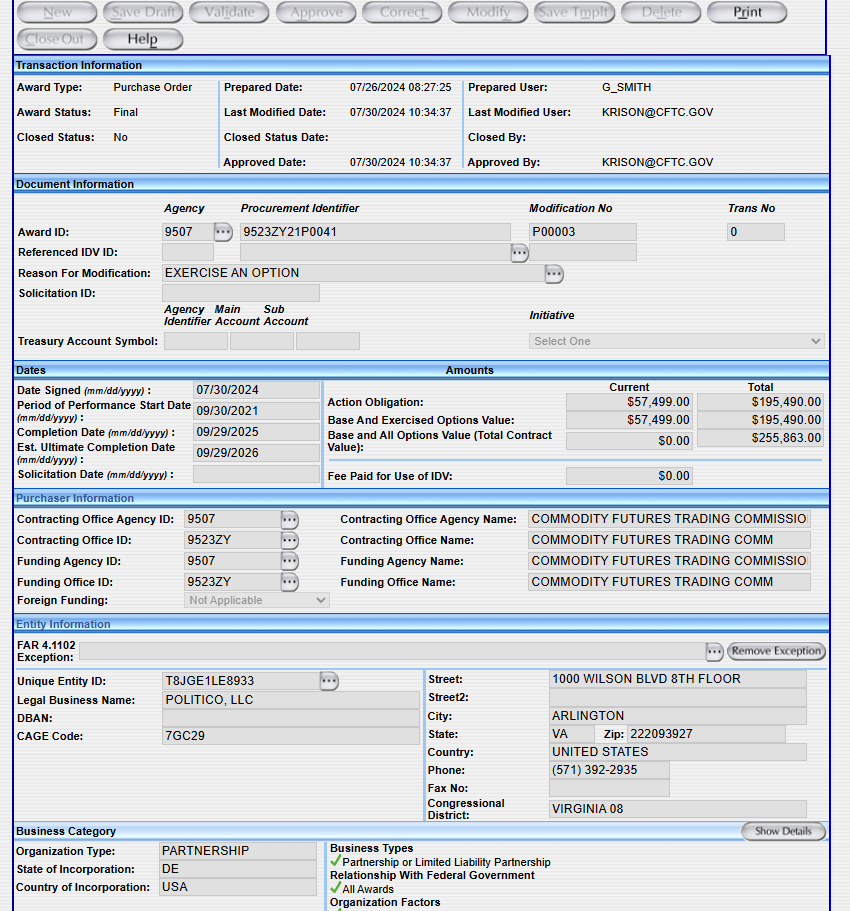Click the Procurement Identifier field 9523ZY21P0041

(x=375, y=232)
